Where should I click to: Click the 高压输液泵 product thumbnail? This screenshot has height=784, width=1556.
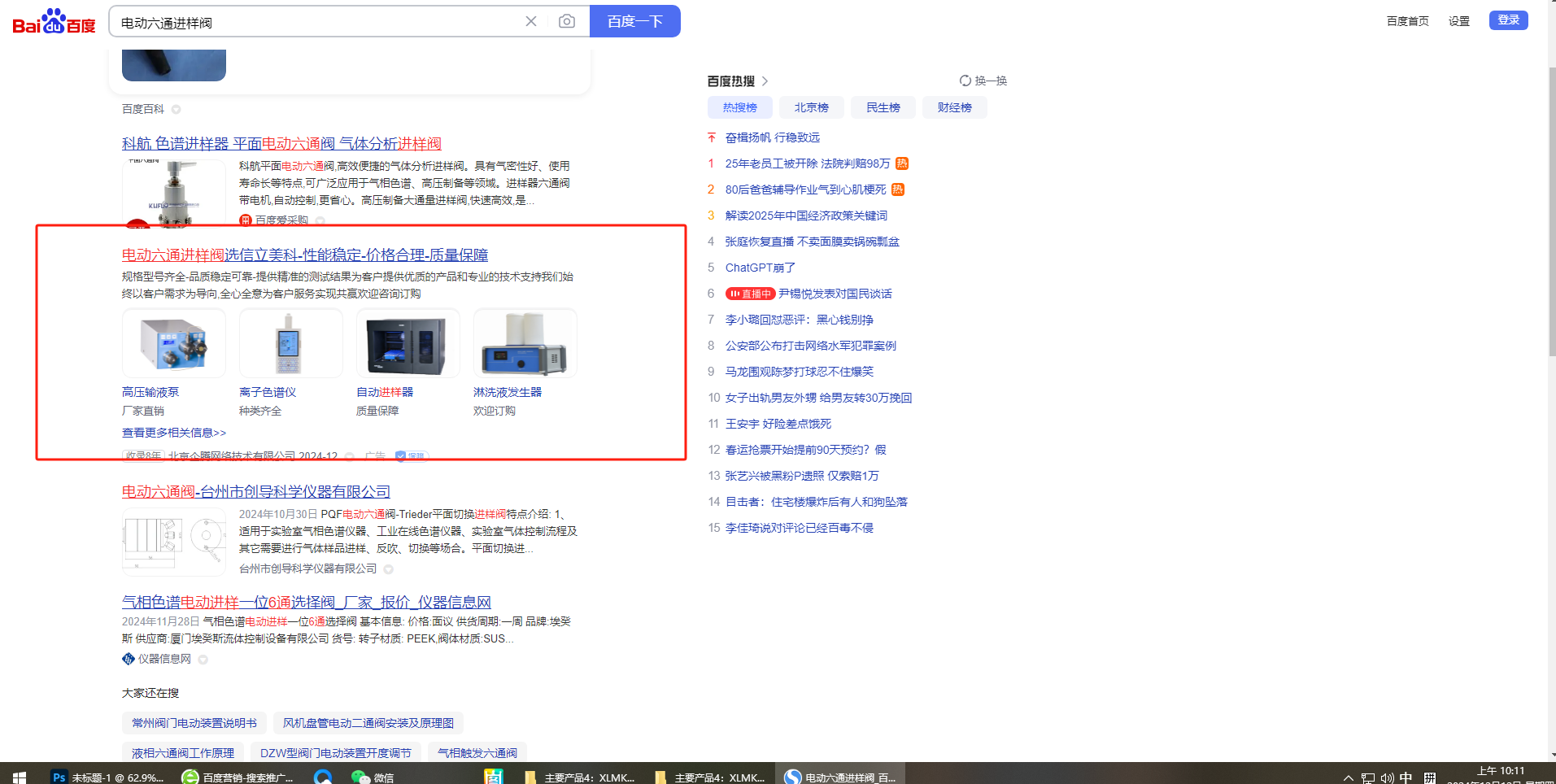[174, 343]
